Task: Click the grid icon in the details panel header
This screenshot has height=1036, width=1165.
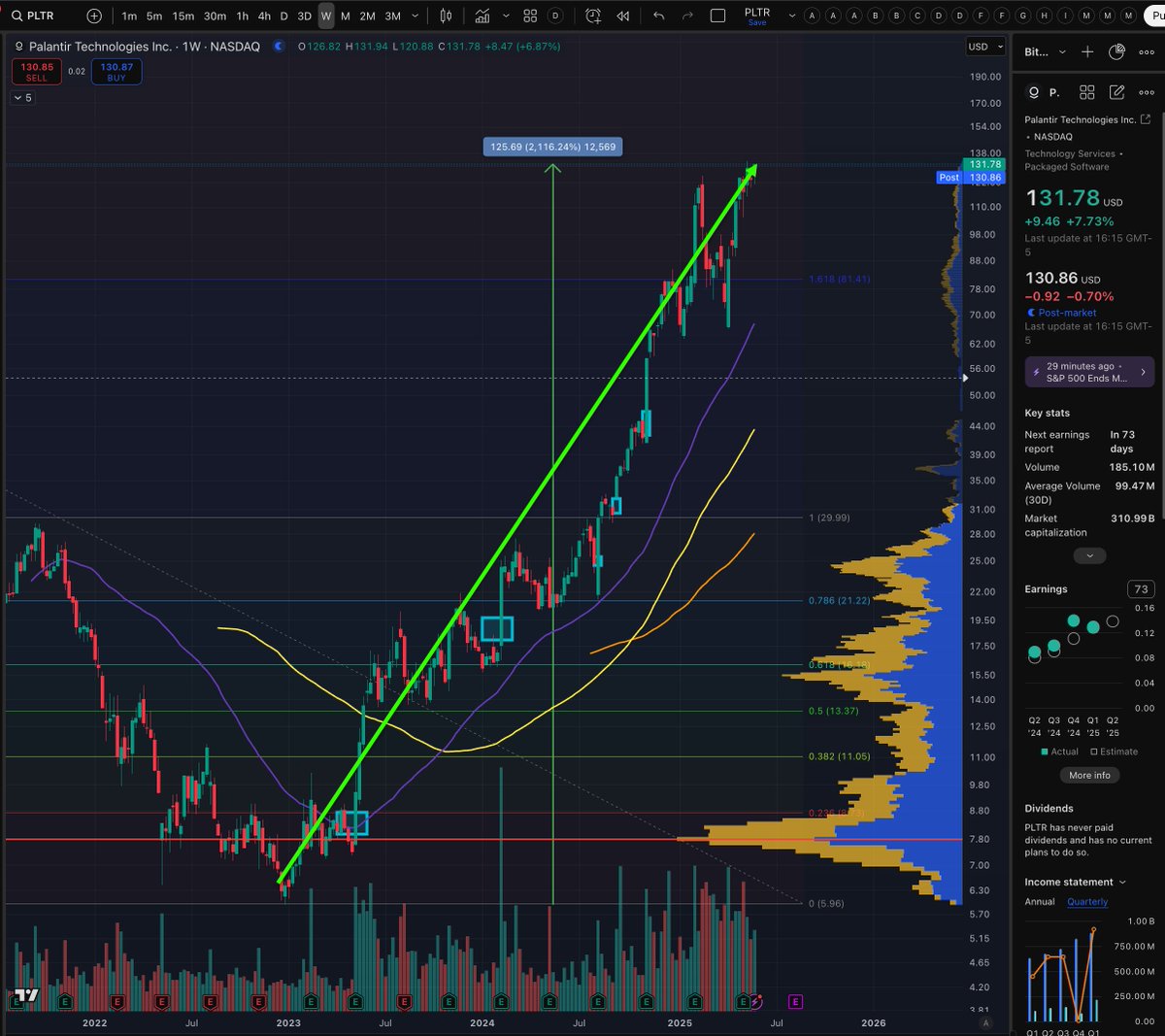Action: (1087, 92)
